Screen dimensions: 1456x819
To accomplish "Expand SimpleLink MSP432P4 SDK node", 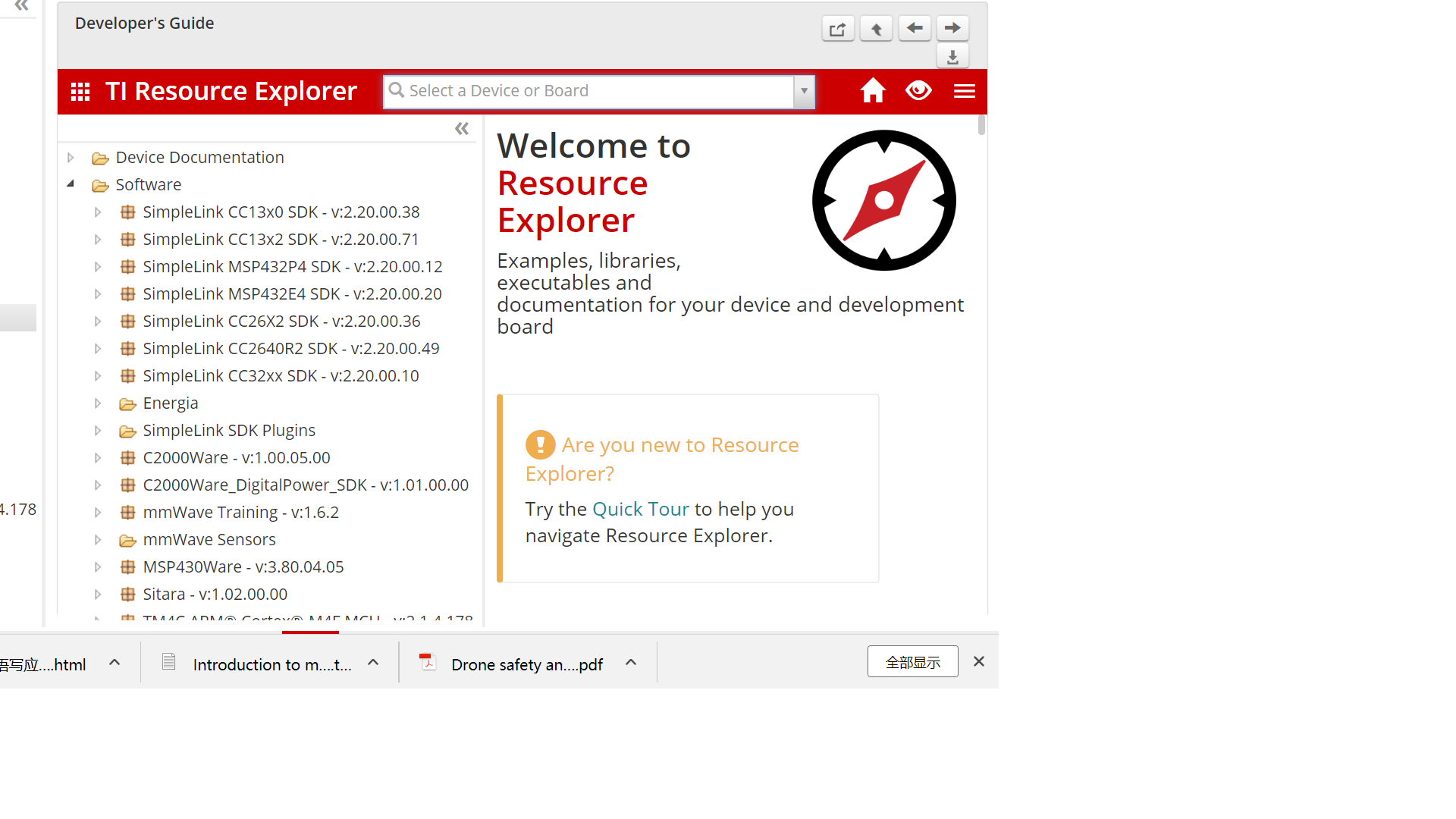I will pos(98,267).
